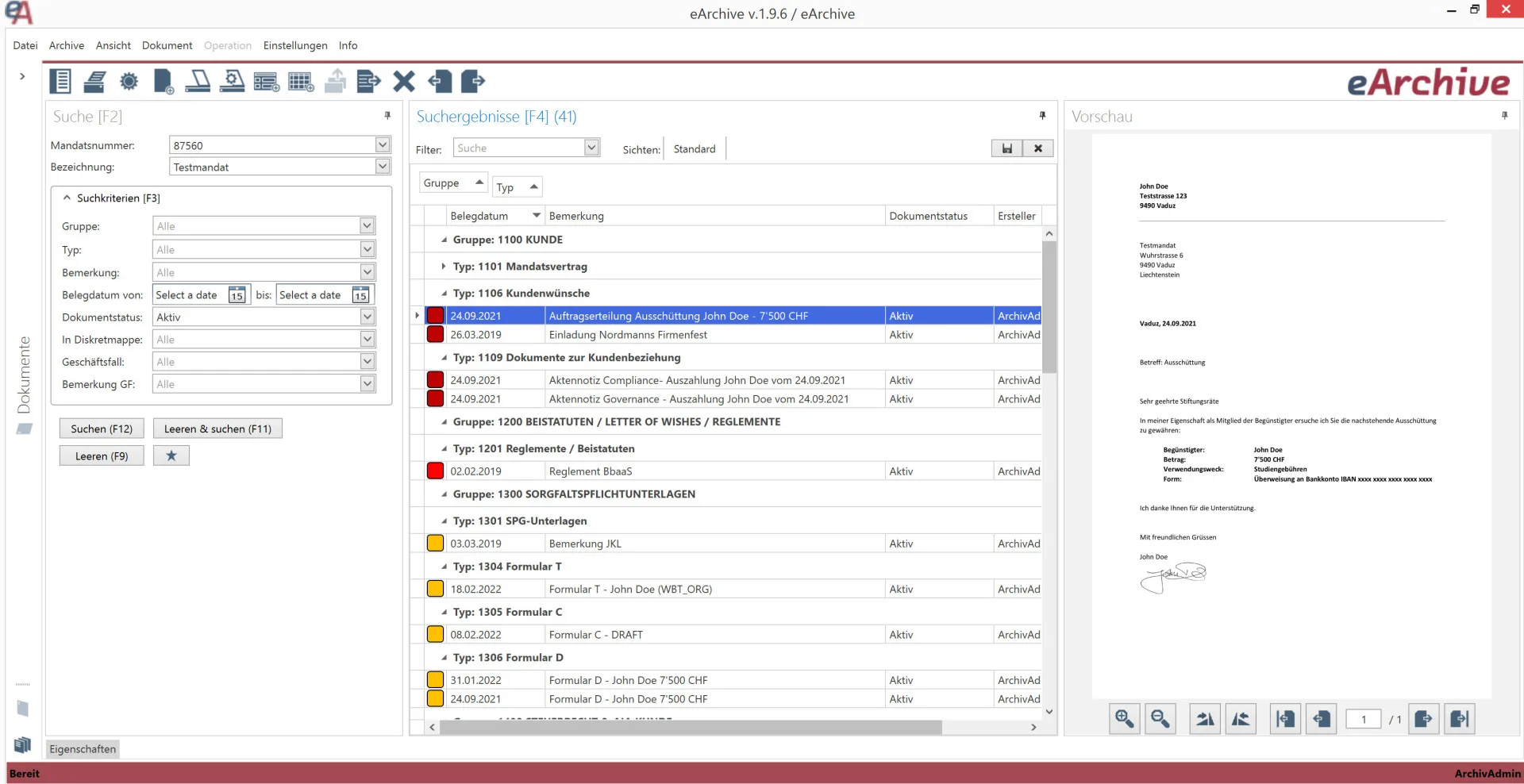Collapse Typ: 1106 Kundenwünsche group
The width and height of the screenshot is (1524, 784).
(444, 294)
